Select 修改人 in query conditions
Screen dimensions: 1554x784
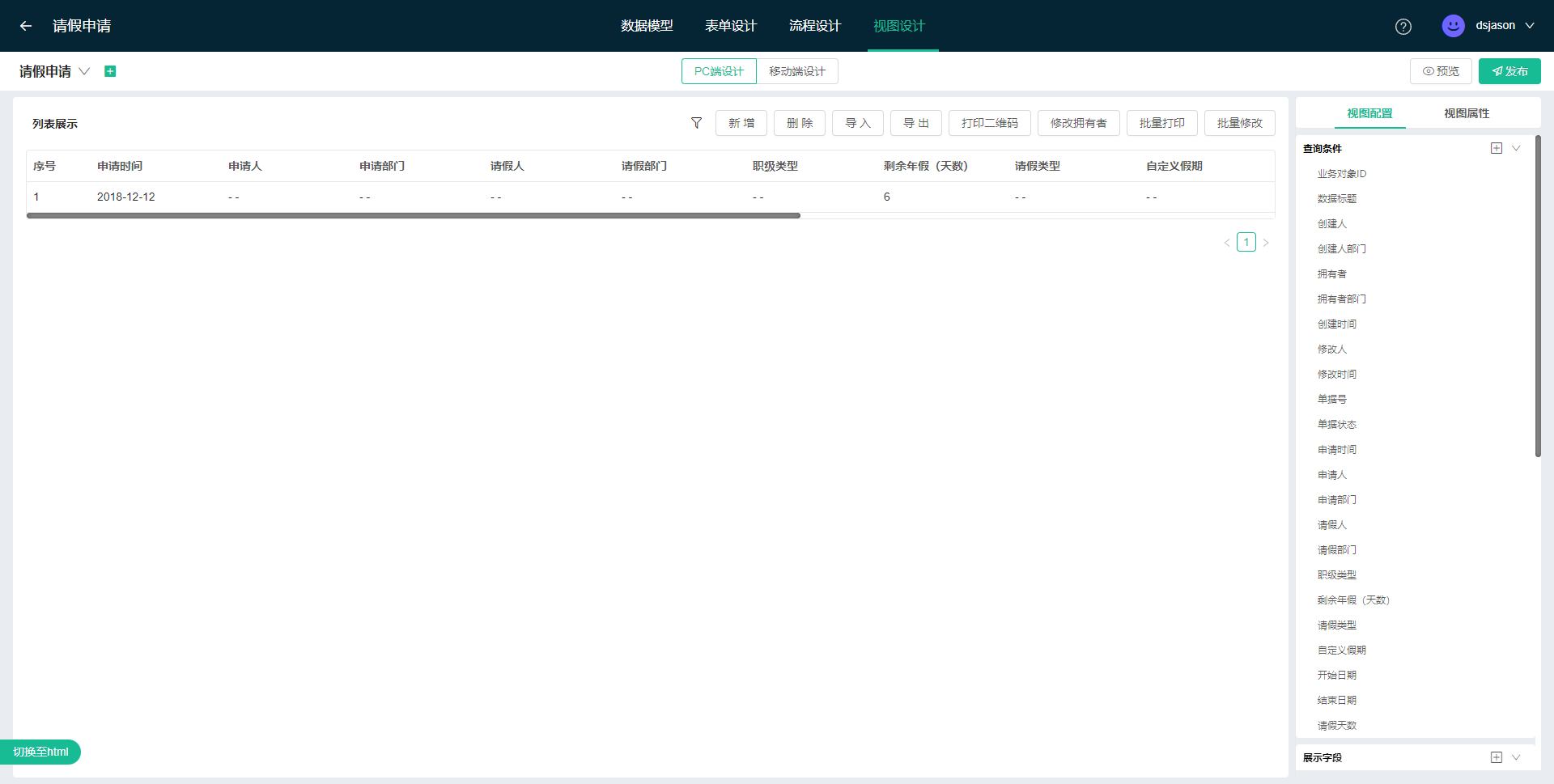(x=1332, y=350)
